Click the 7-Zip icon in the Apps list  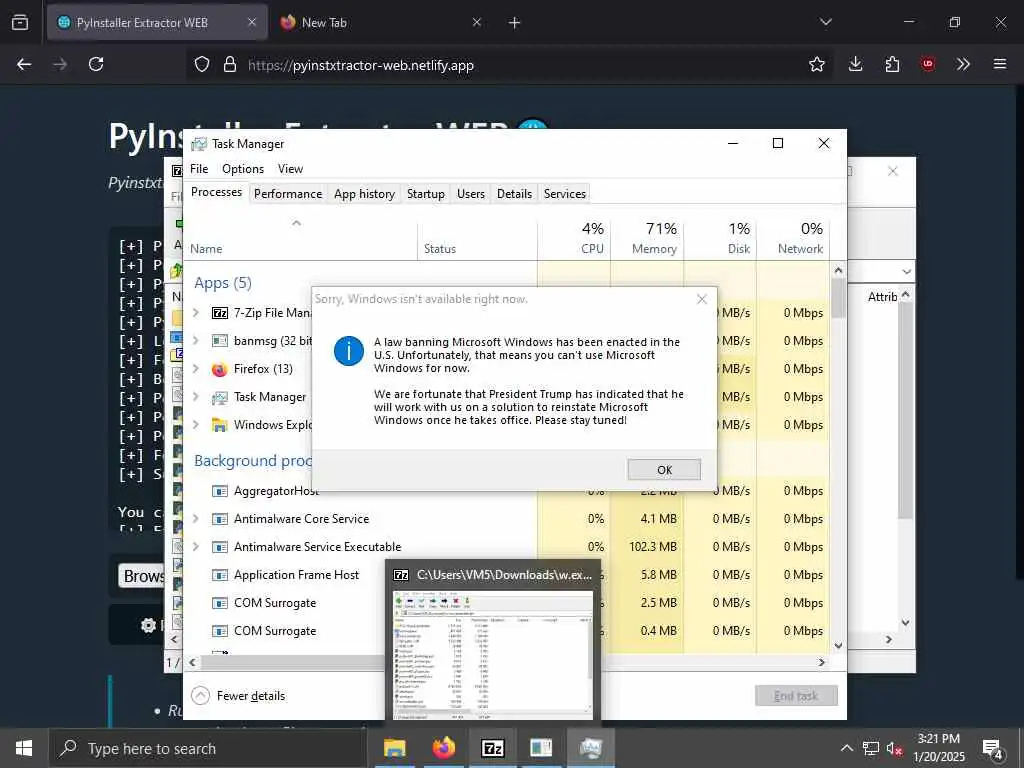point(220,313)
